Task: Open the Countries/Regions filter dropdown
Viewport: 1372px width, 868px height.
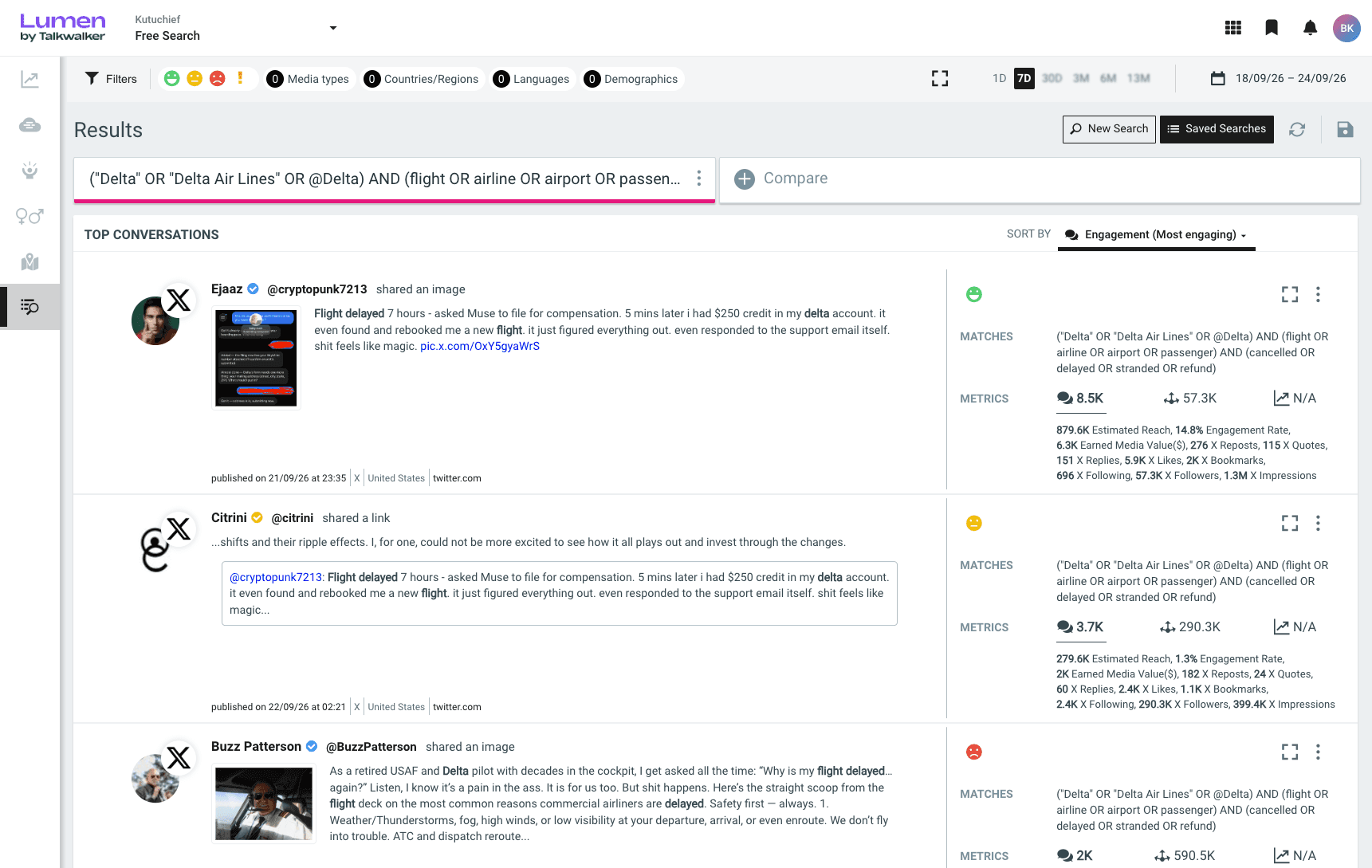Action: [422, 79]
